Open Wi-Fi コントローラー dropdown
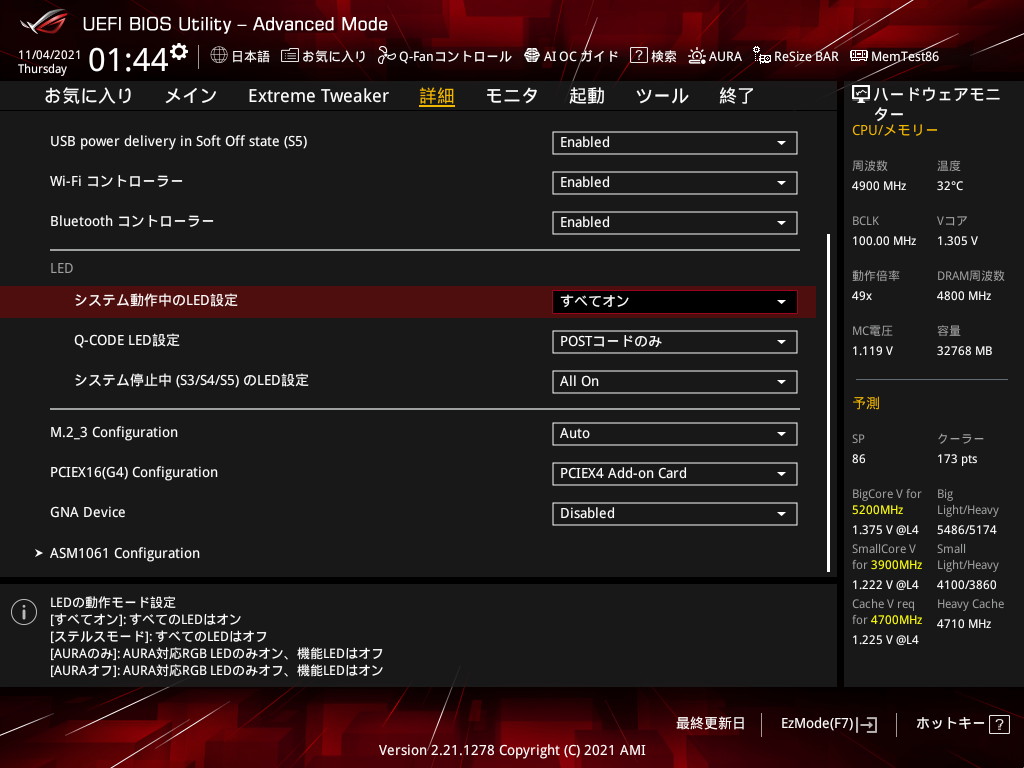This screenshot has height=768, width=1024. pos(675,183)
